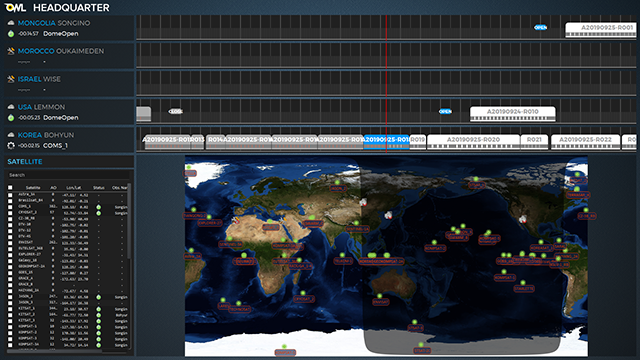Click the Israel Wise weather icon
The height and width of the screenshot is (360, 640).
[11, 79]
